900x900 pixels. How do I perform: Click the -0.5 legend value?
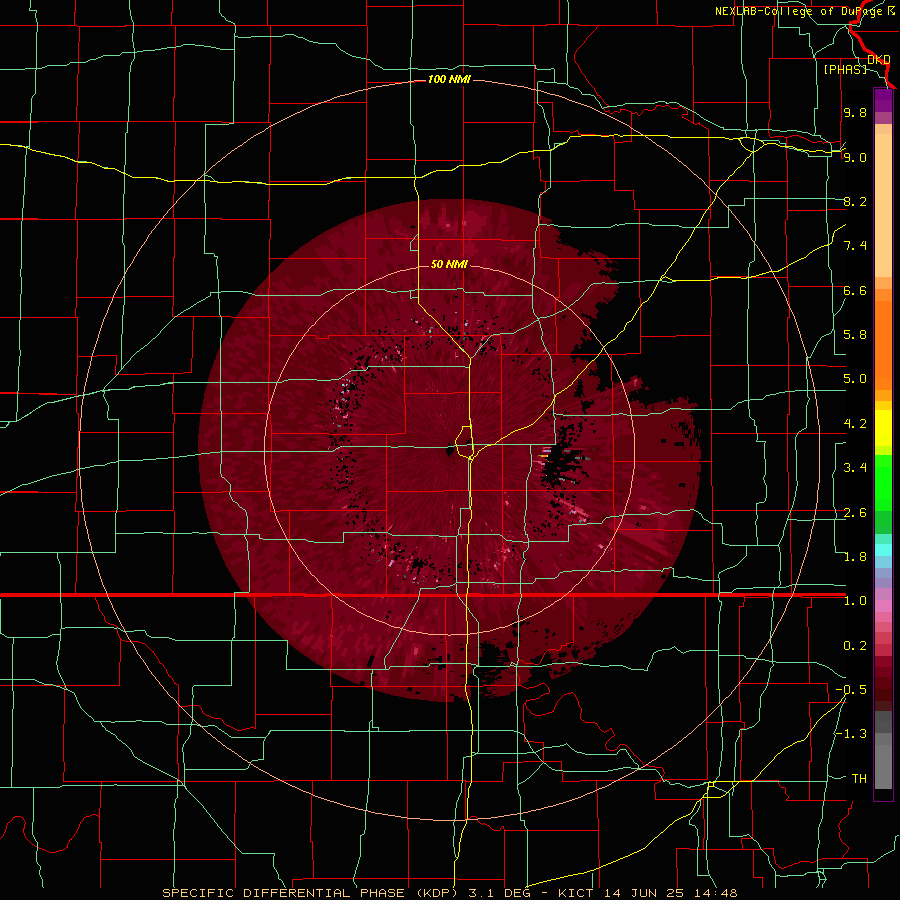[851, 690]
